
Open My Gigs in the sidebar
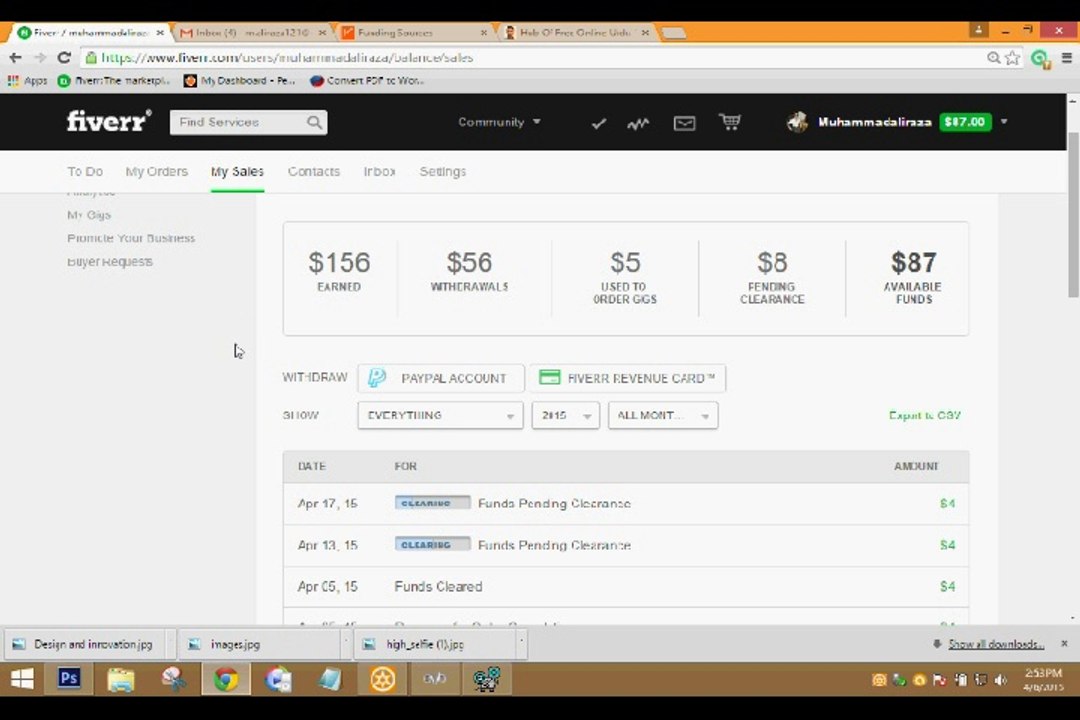point(89,215)
